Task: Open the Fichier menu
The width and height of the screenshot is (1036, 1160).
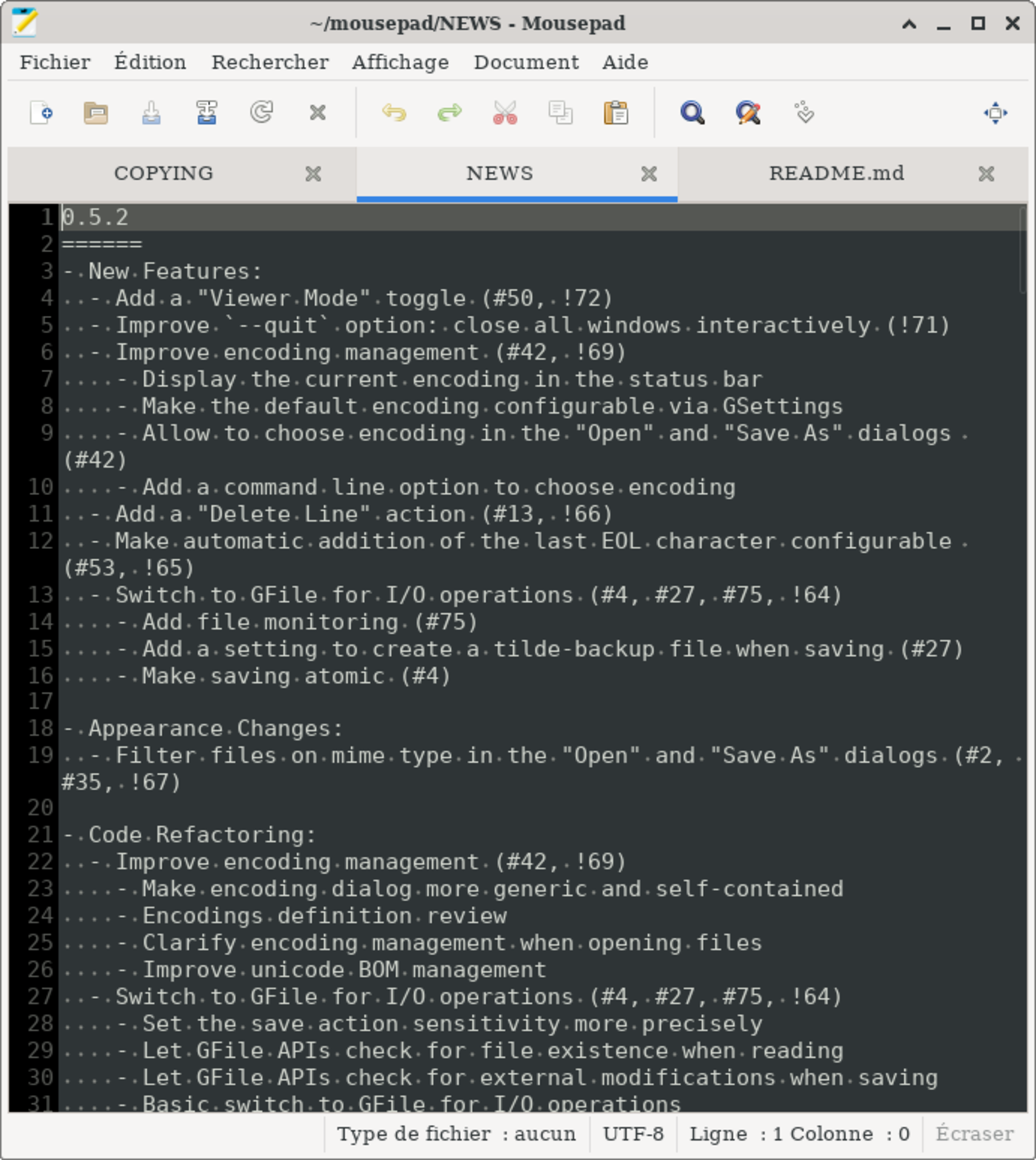Action: click(55, 62)
